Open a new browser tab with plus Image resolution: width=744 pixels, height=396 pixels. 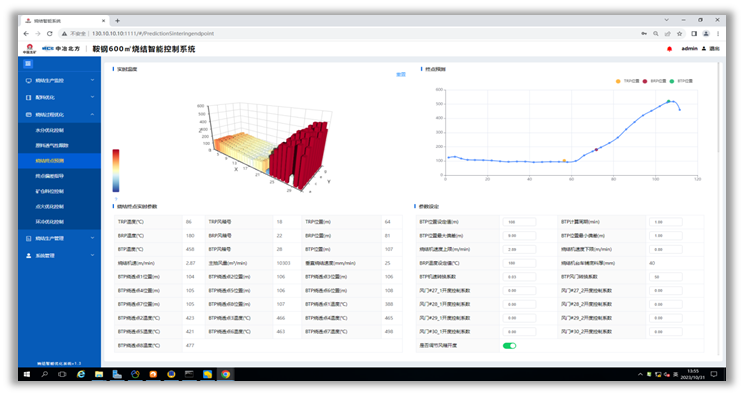[117, 20]
